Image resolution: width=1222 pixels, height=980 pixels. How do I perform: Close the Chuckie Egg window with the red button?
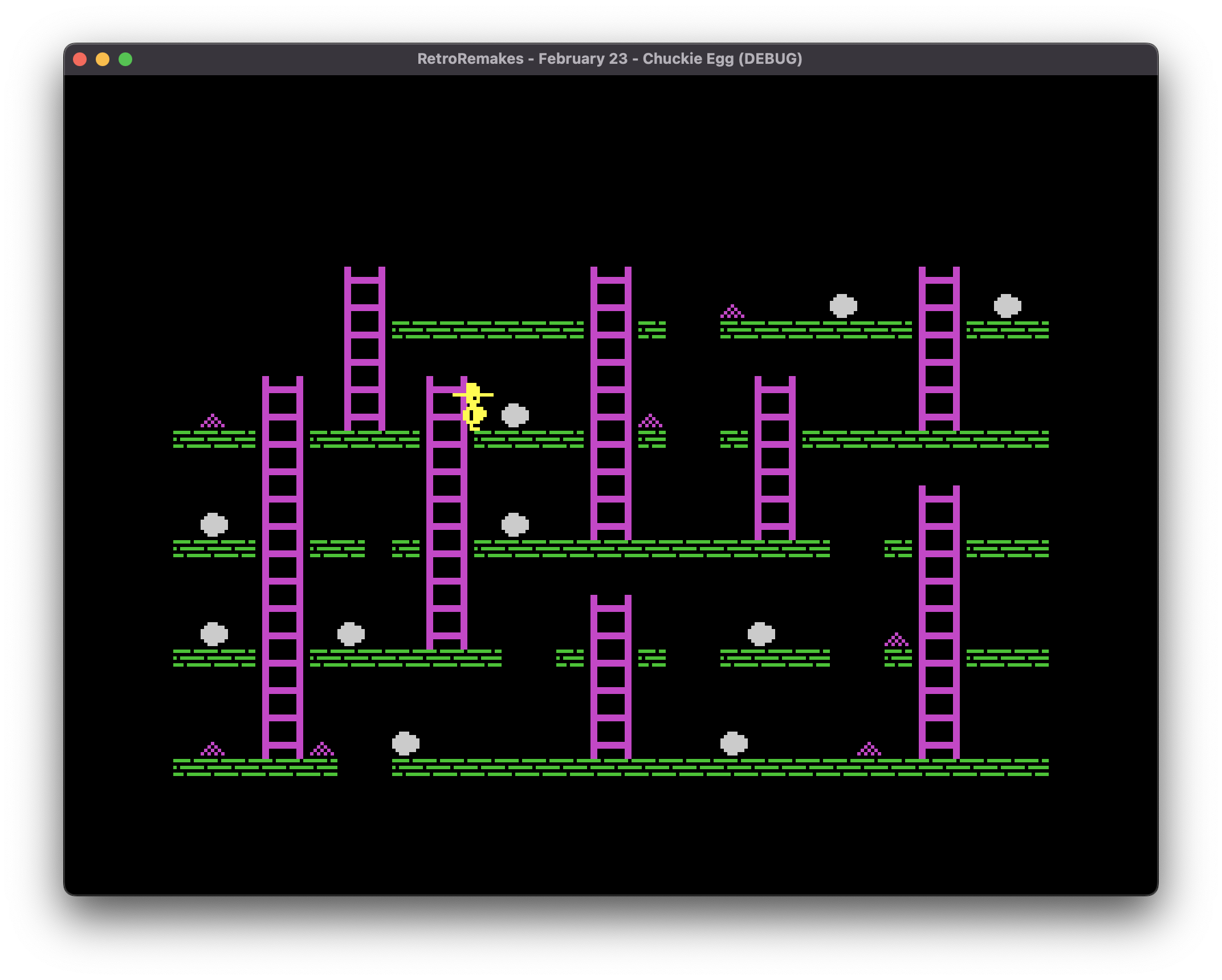point(80,59)
